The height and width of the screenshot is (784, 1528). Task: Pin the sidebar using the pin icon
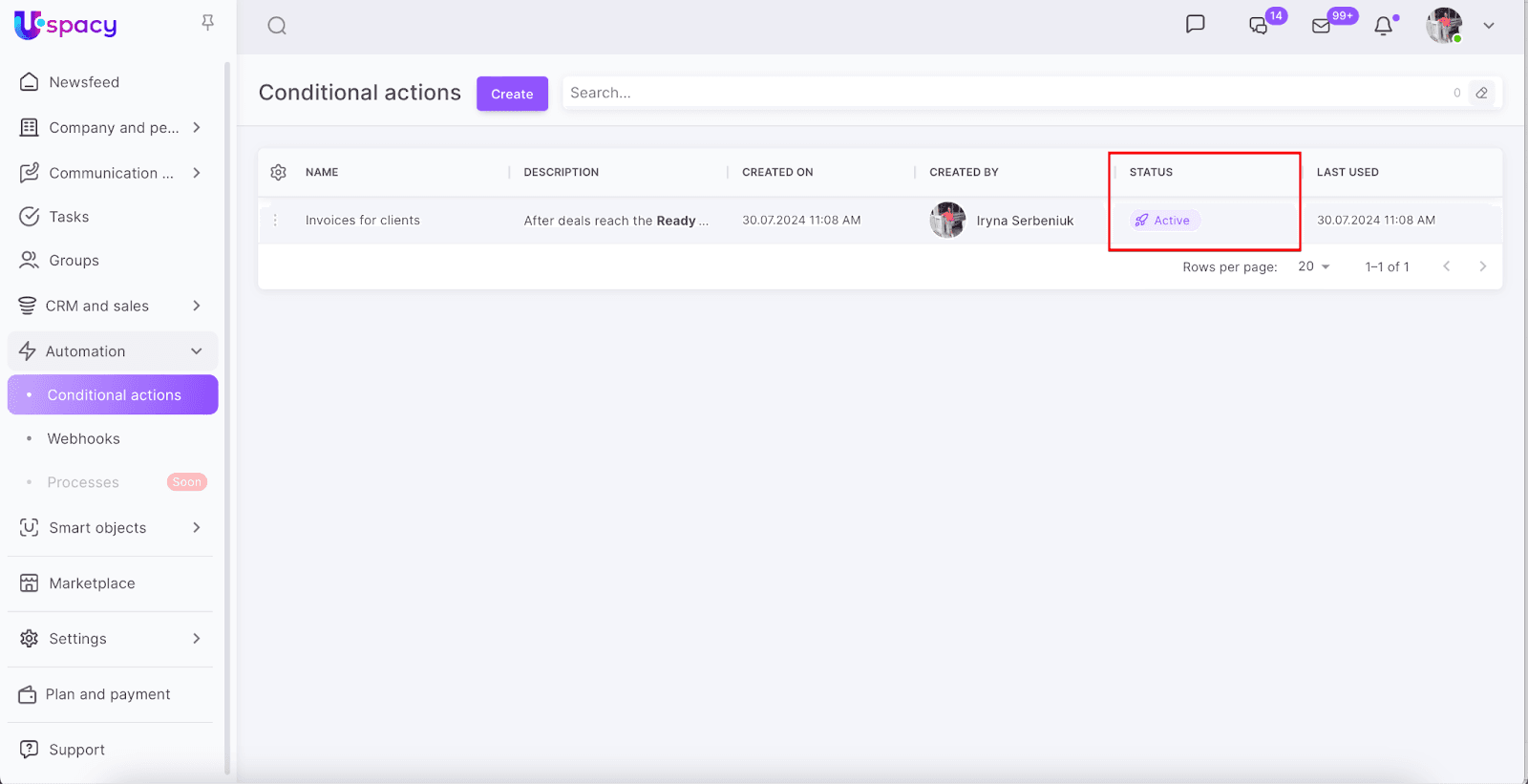point(207,22)
